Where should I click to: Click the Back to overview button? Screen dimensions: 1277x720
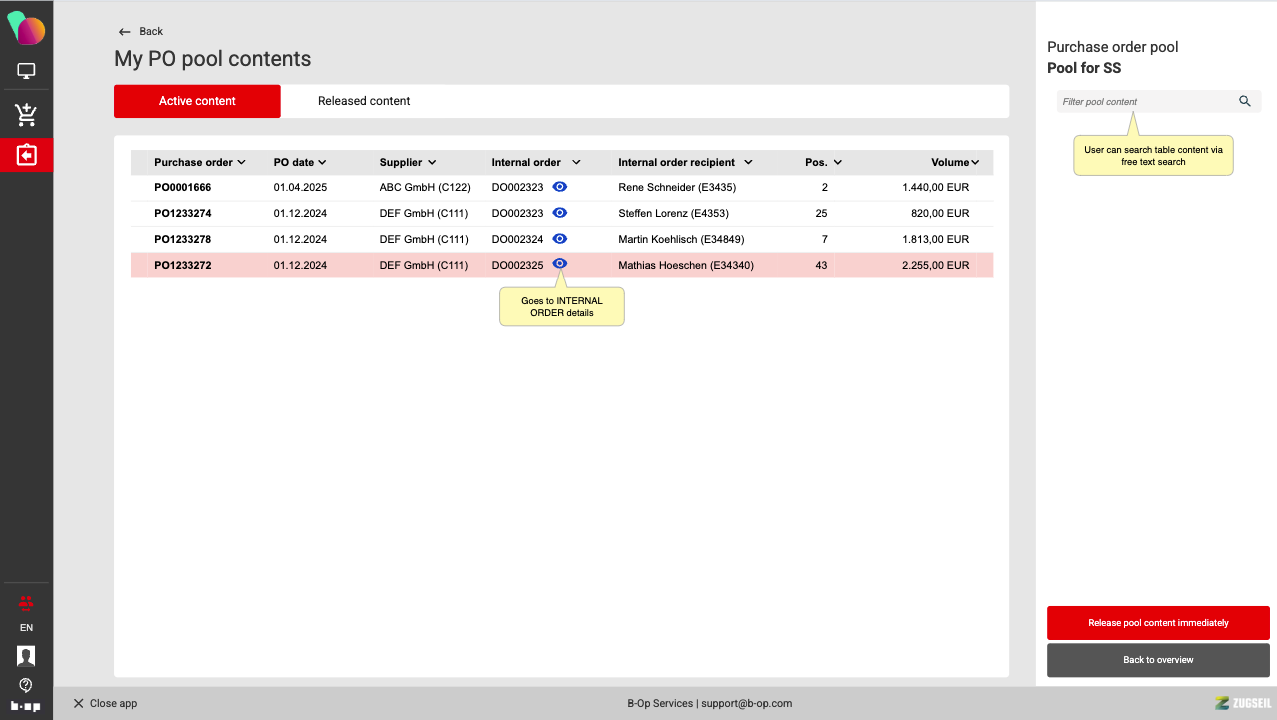[x=1158, y=660]
